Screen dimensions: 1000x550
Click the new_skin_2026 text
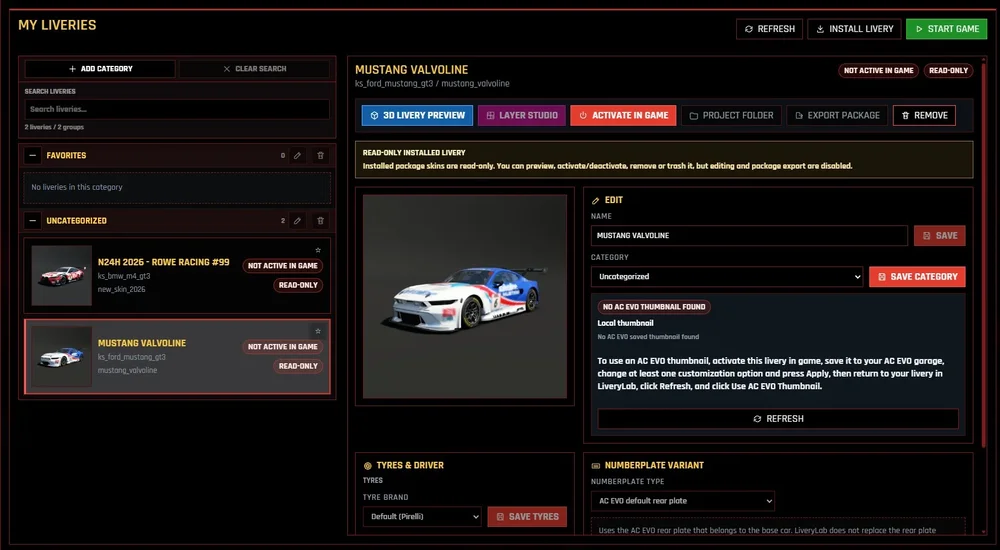click(121, 289)
